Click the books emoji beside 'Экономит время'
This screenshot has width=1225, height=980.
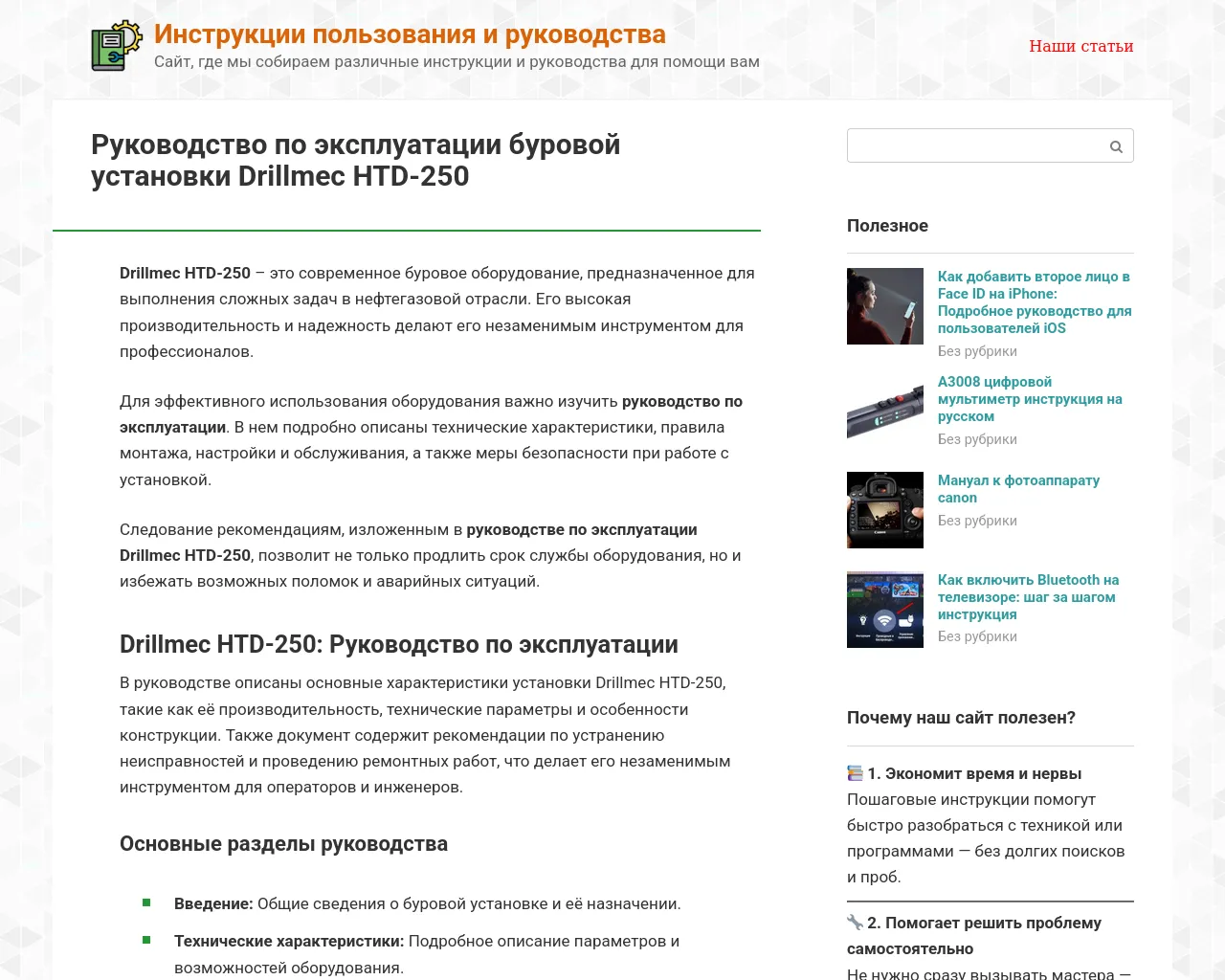[855, 773]
